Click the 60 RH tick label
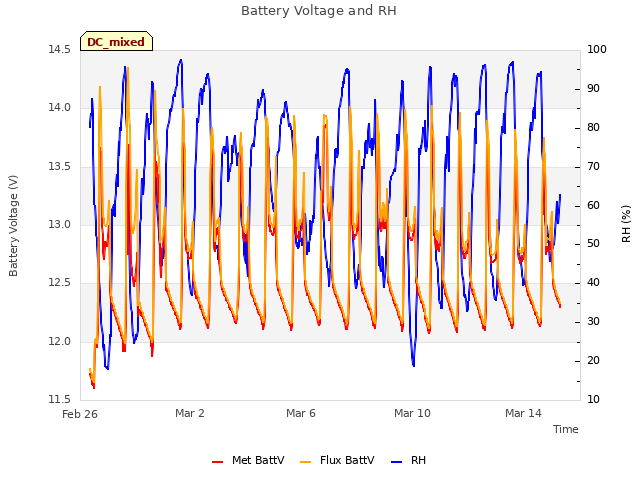Viewport: 640px width, 480px height. (x=593, y=205)
